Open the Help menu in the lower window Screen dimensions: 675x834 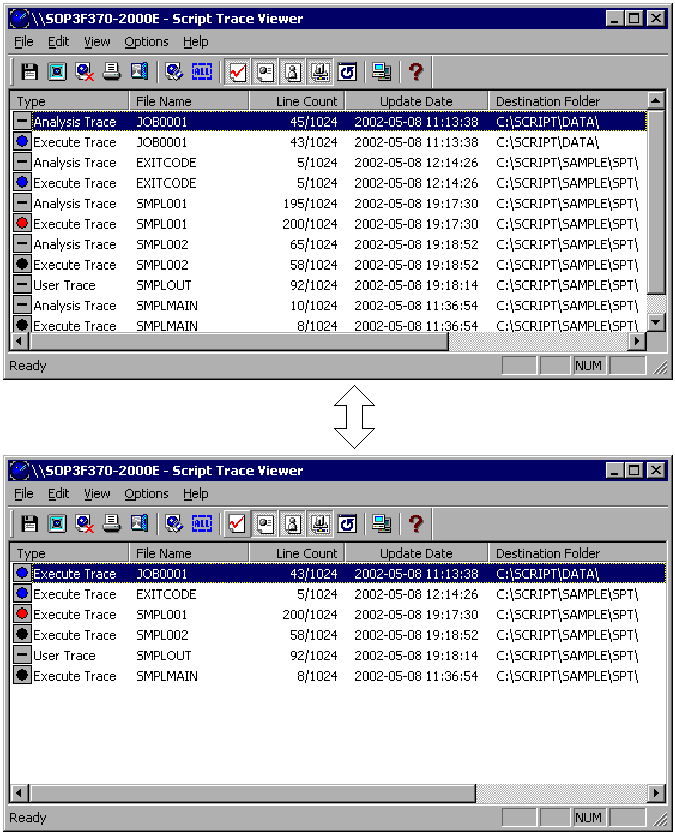[x=196, y=494]
